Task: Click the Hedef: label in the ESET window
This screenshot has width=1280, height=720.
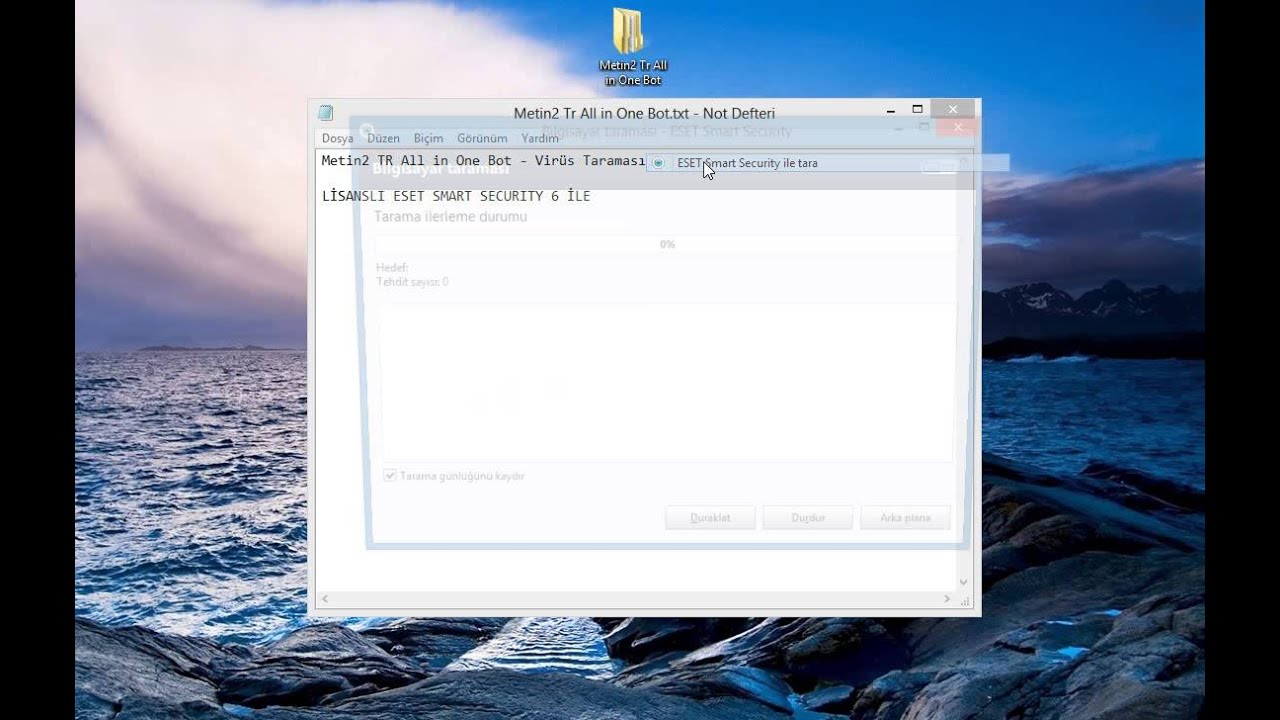Action: coord(392,268)
